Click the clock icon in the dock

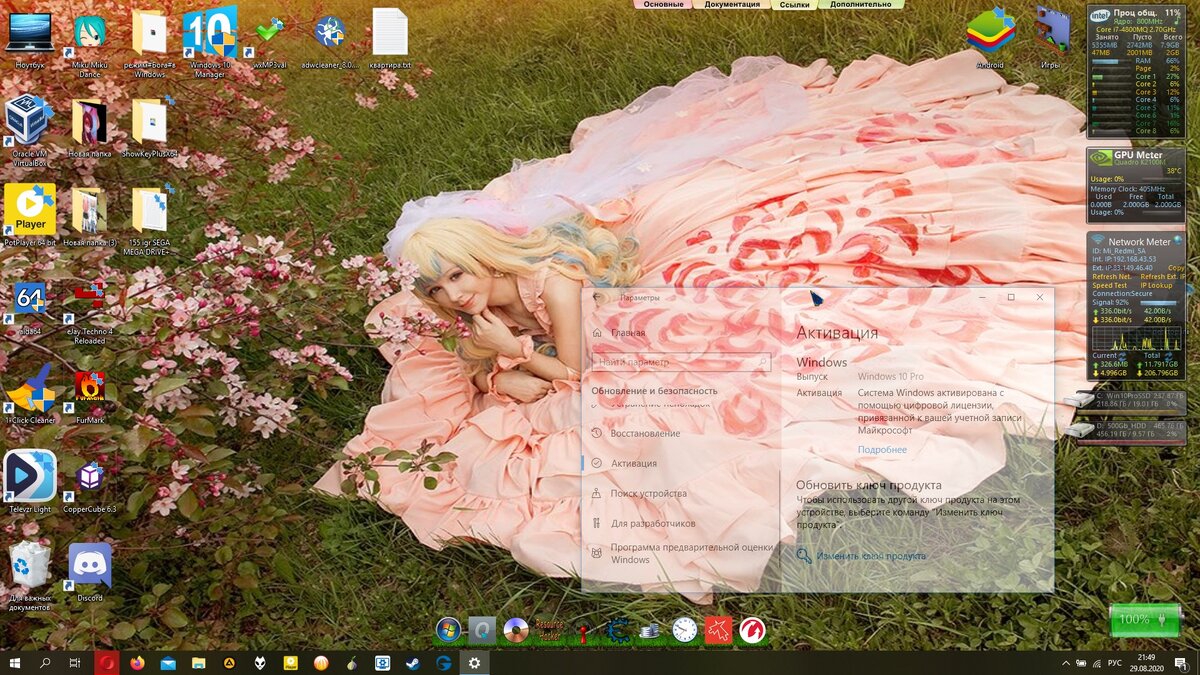[x=685, y=629]
